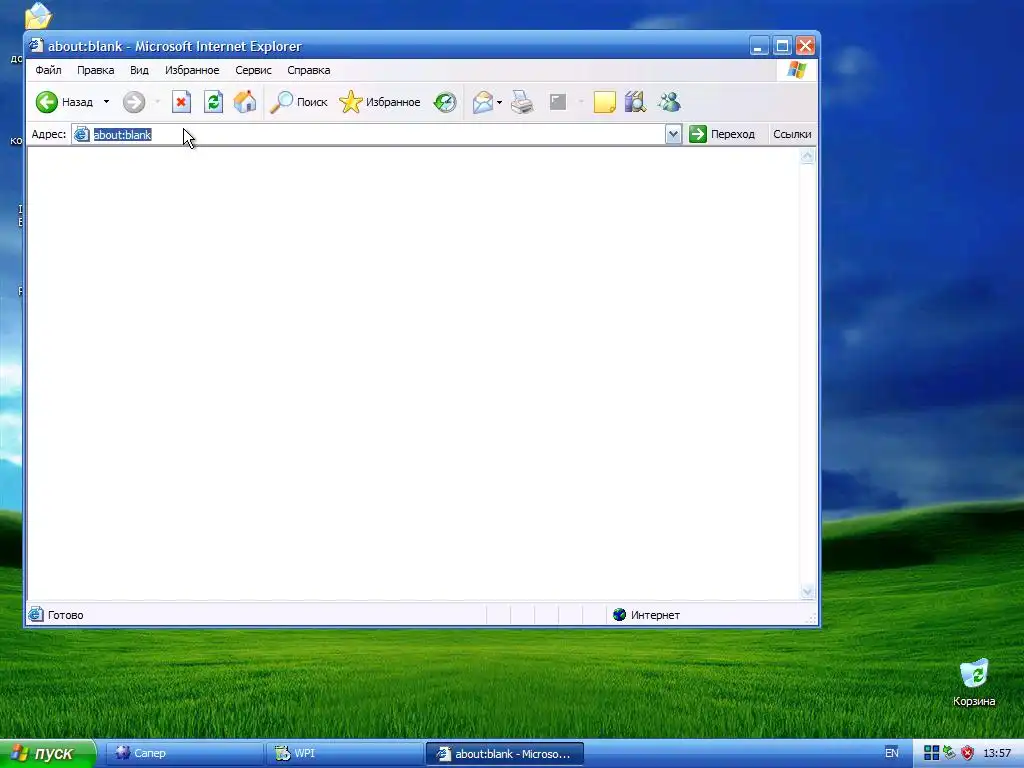The height and width of the screenshot is (768, 1024).
Task: Click the blue four-squares tray icon
Action: pyautogui.click(x=931, y=753)
